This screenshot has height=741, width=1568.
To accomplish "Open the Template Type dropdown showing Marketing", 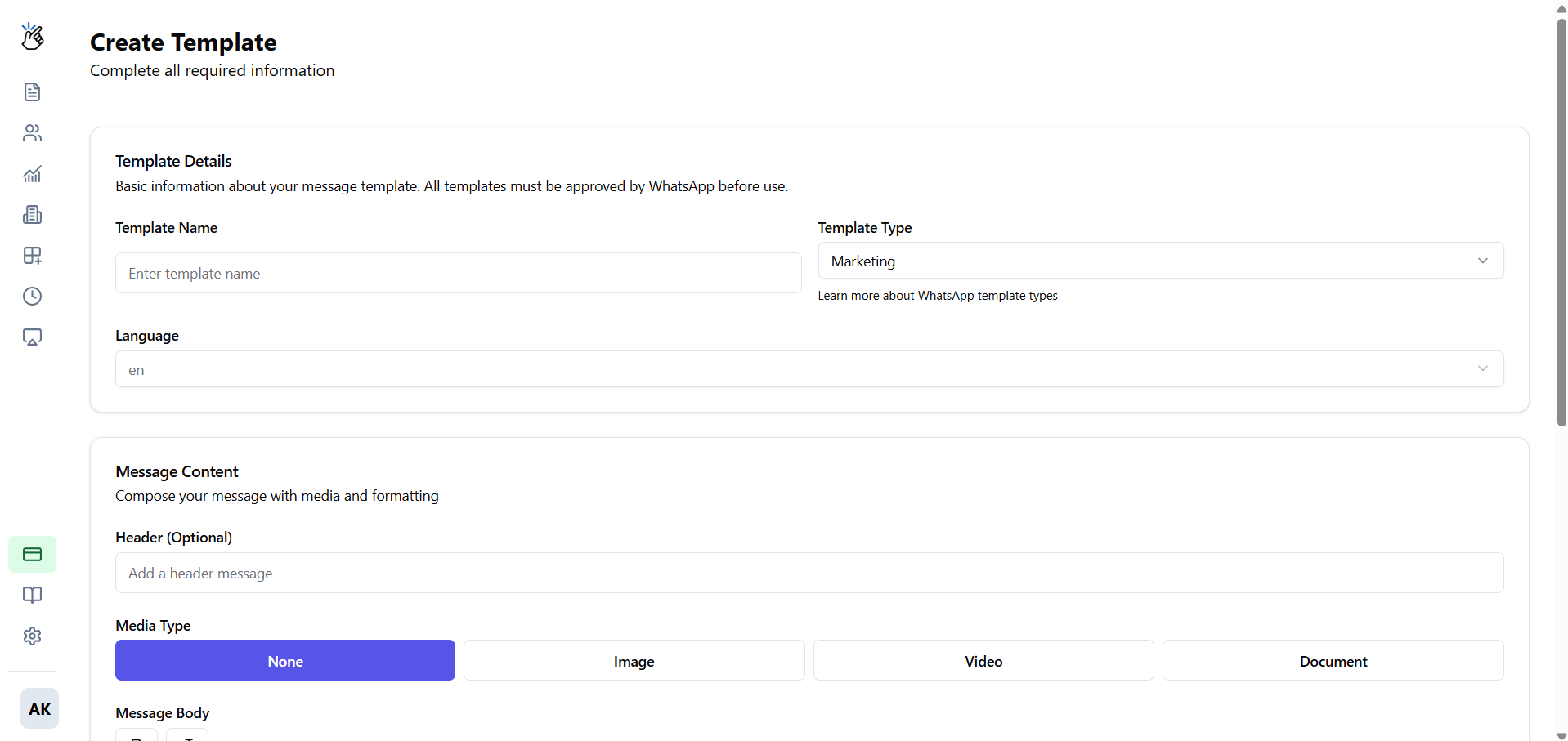I will point(1159,261).
